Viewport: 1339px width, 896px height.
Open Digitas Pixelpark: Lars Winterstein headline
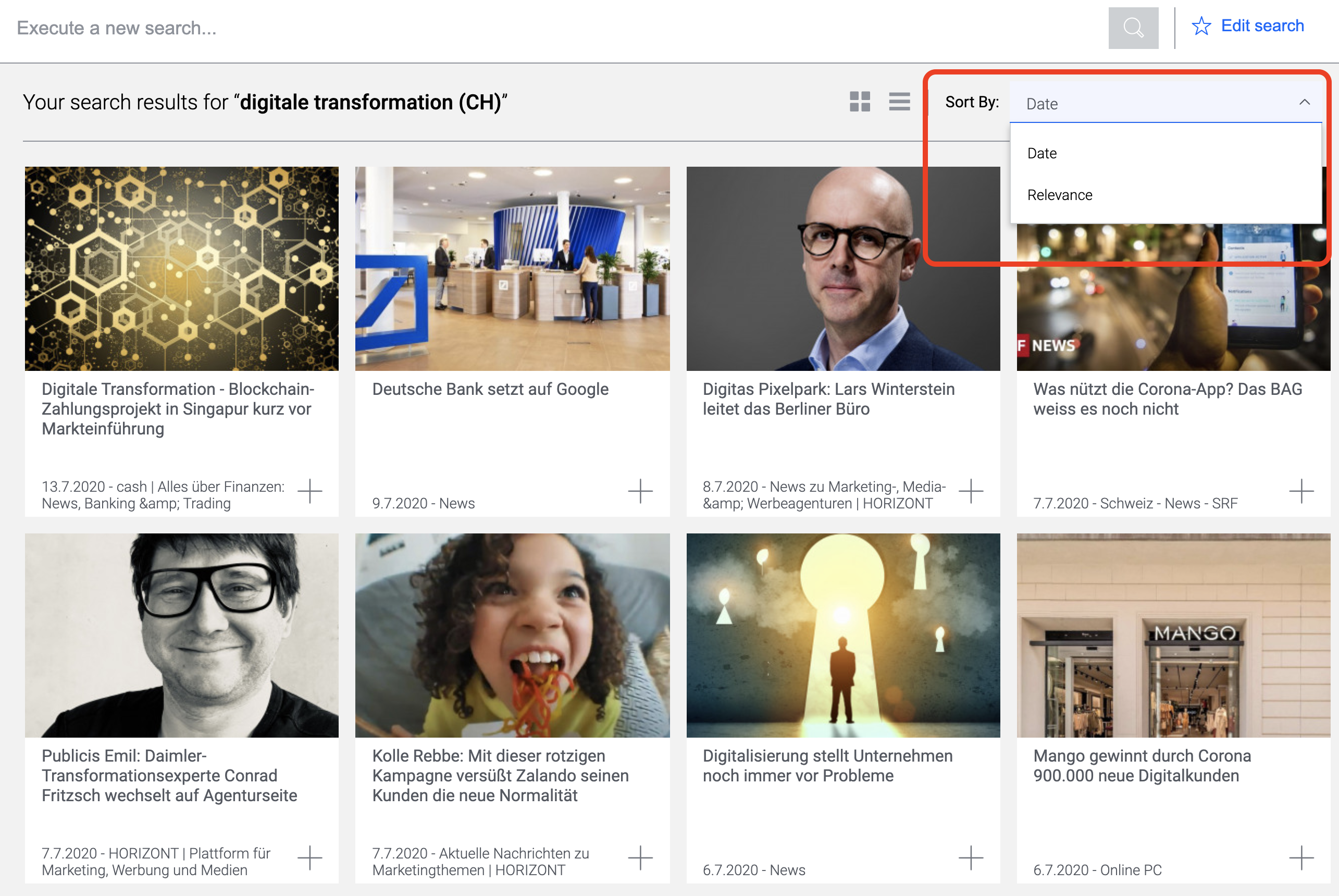click(828, 399)
